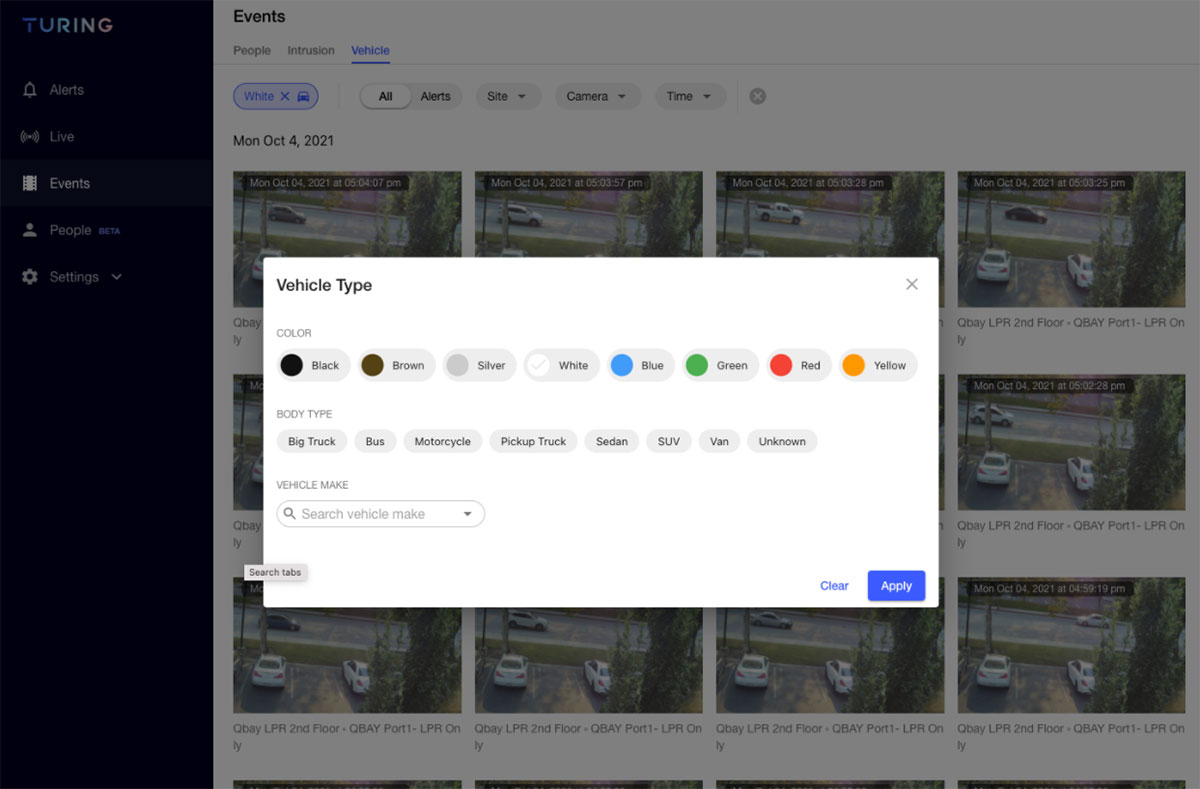Viewport: 1200px width, 789px height.
Task: Click the Live broadcast icon
Action: point(30,137)
